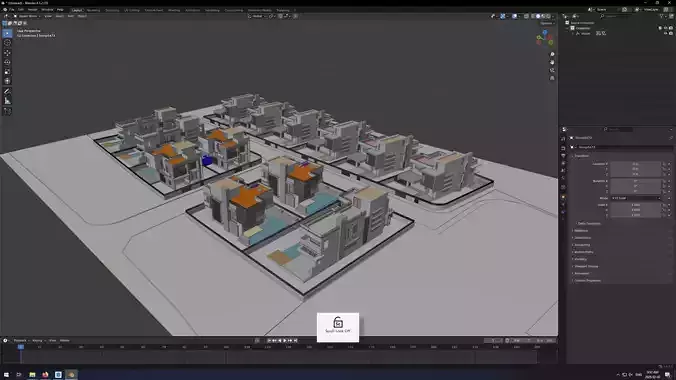Hide the outliner object row's eye icon

666,33
